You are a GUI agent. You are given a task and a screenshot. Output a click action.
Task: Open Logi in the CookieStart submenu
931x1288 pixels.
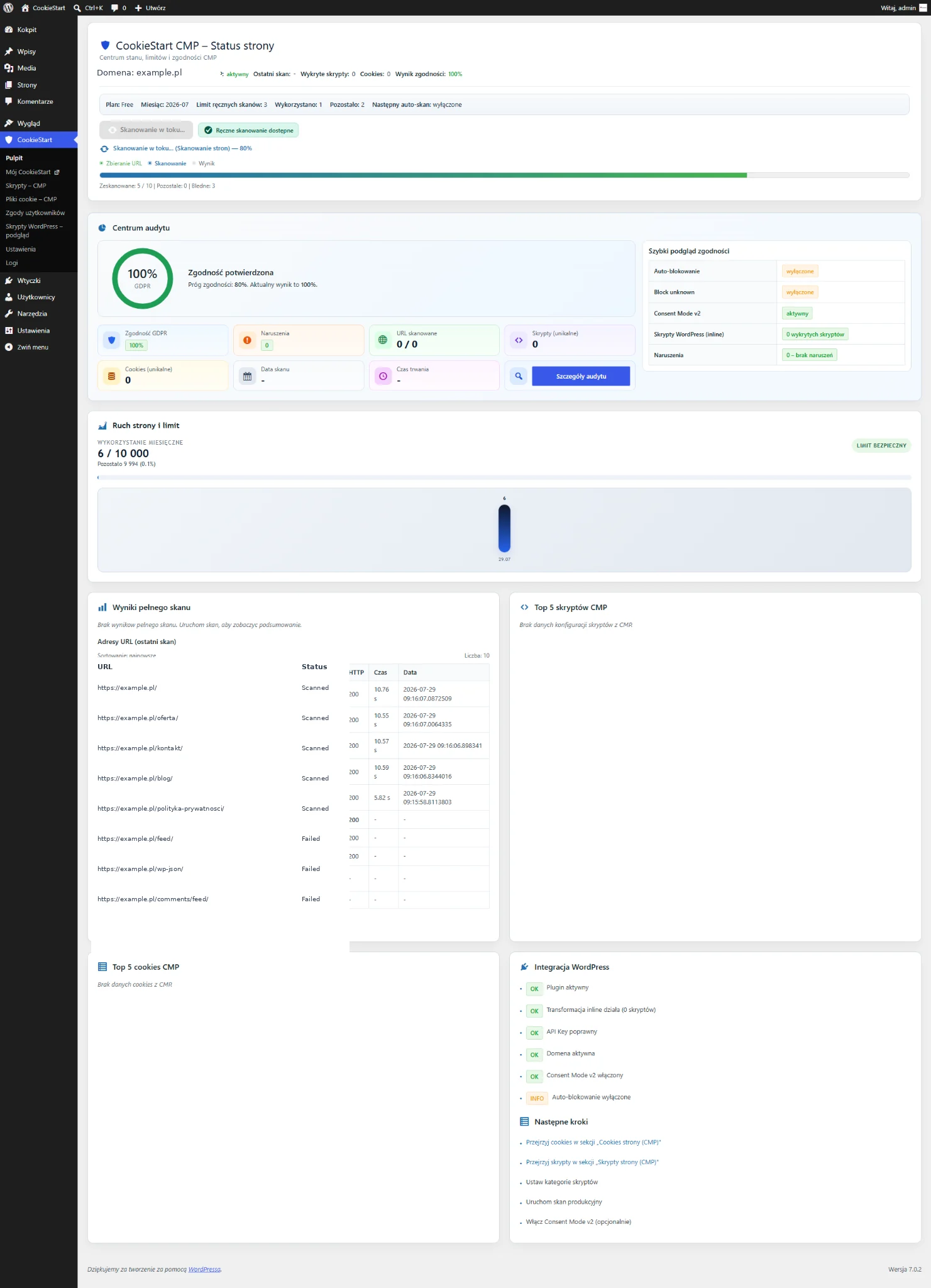12,263
